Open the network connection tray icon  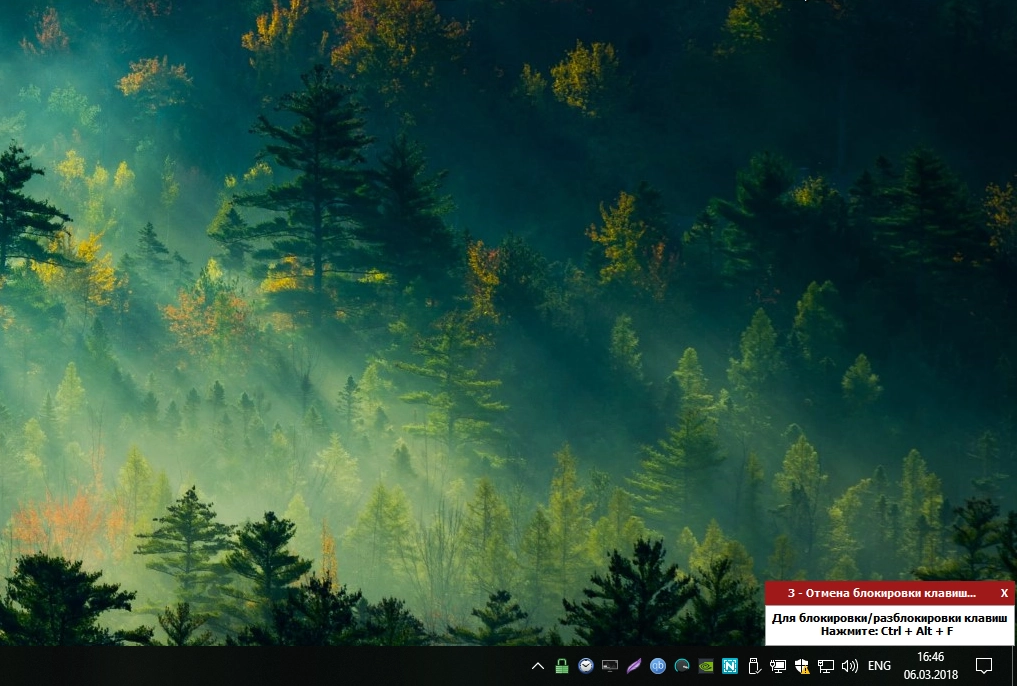826,666
